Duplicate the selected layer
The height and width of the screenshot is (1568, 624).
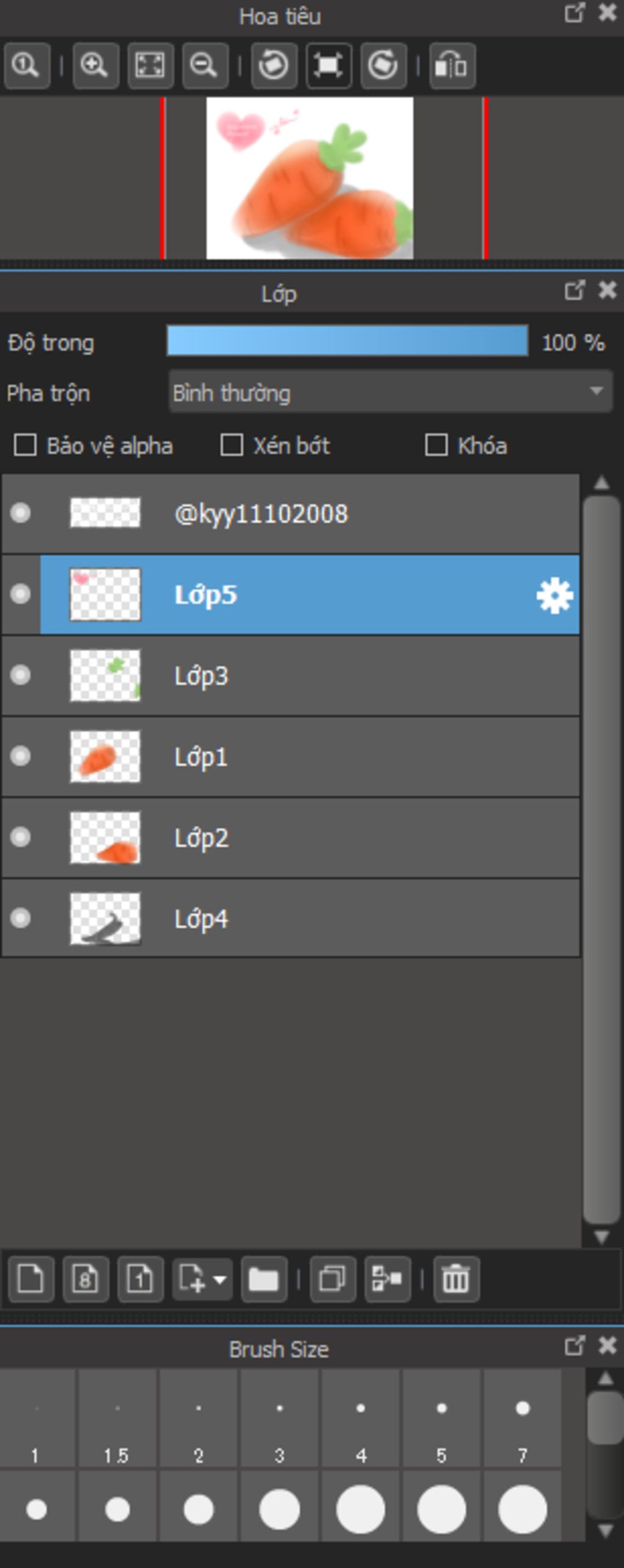(x=333, y=1279)
